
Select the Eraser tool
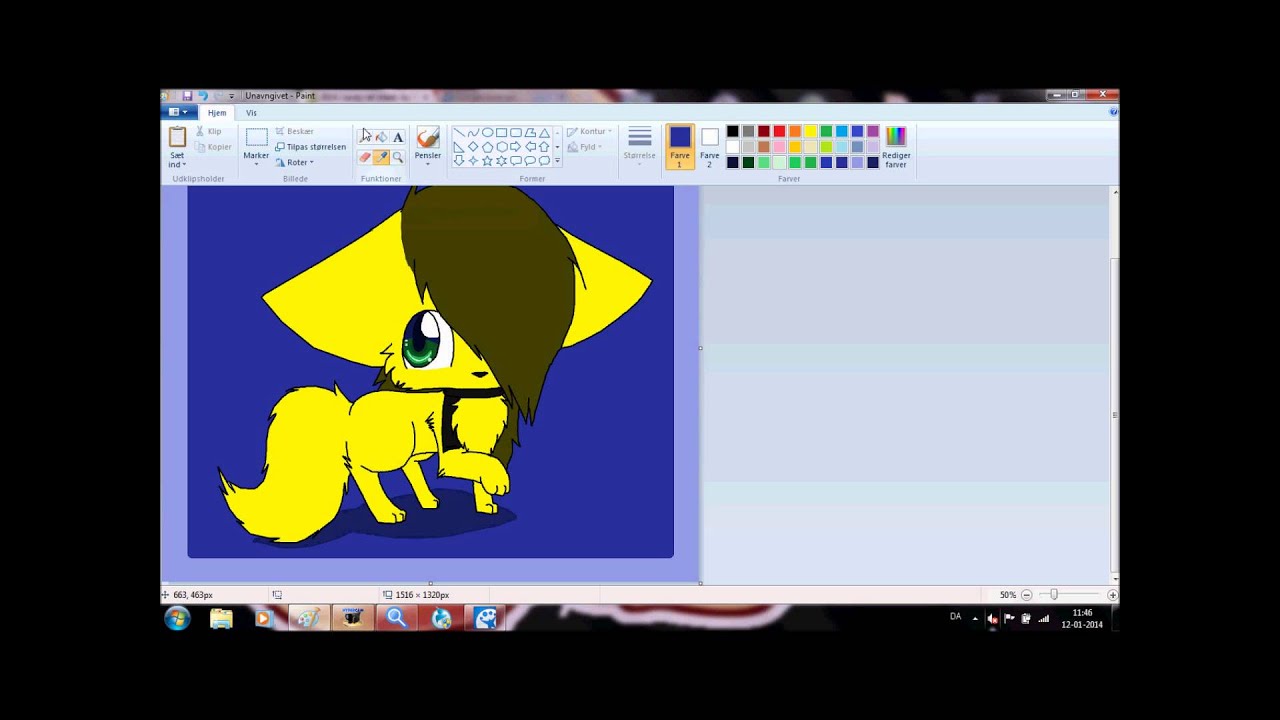pos(366,157)
